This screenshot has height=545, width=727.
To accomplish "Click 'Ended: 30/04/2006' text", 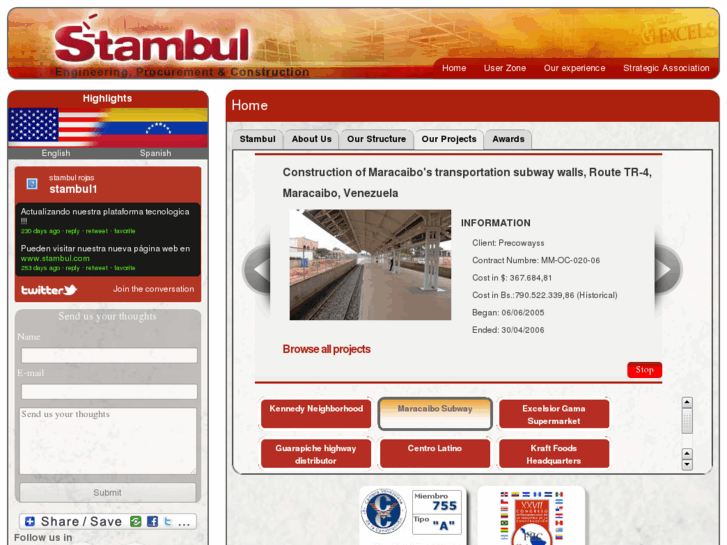I will (508, 330).
